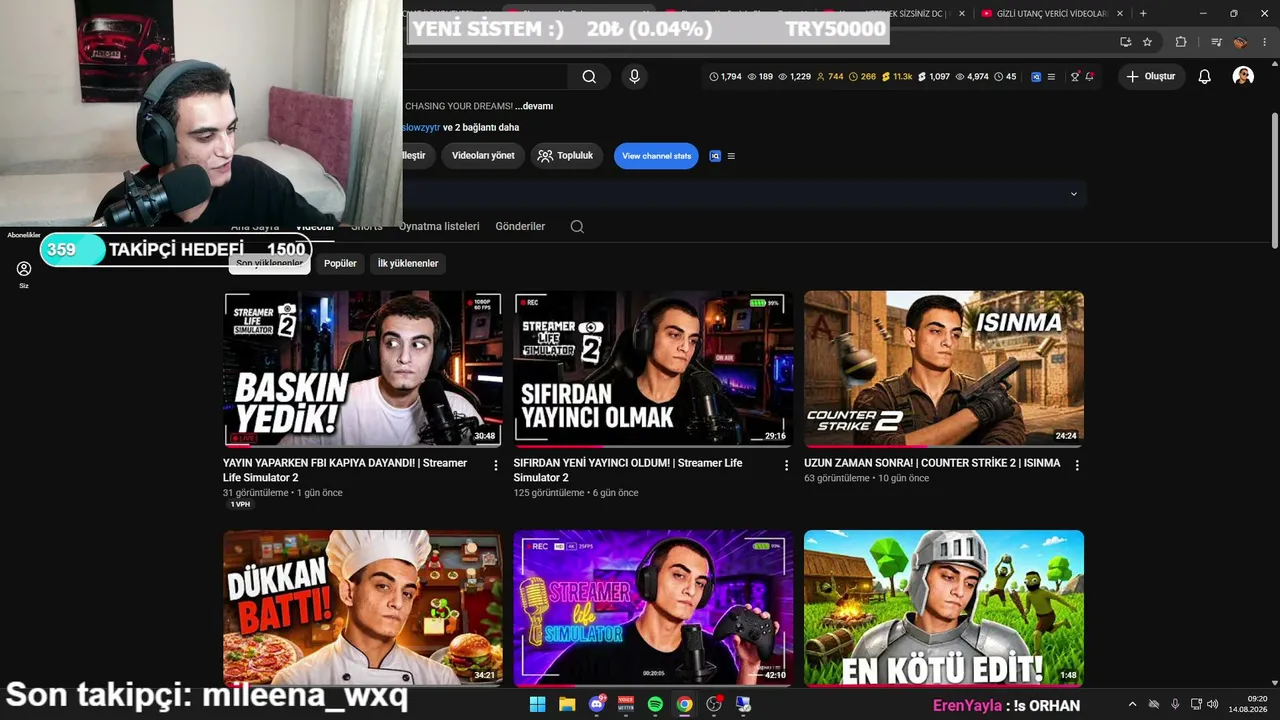1280x720 pixels.
Task: Open the 've 2 bağlantı daha' links
Action: click(481, 128)
